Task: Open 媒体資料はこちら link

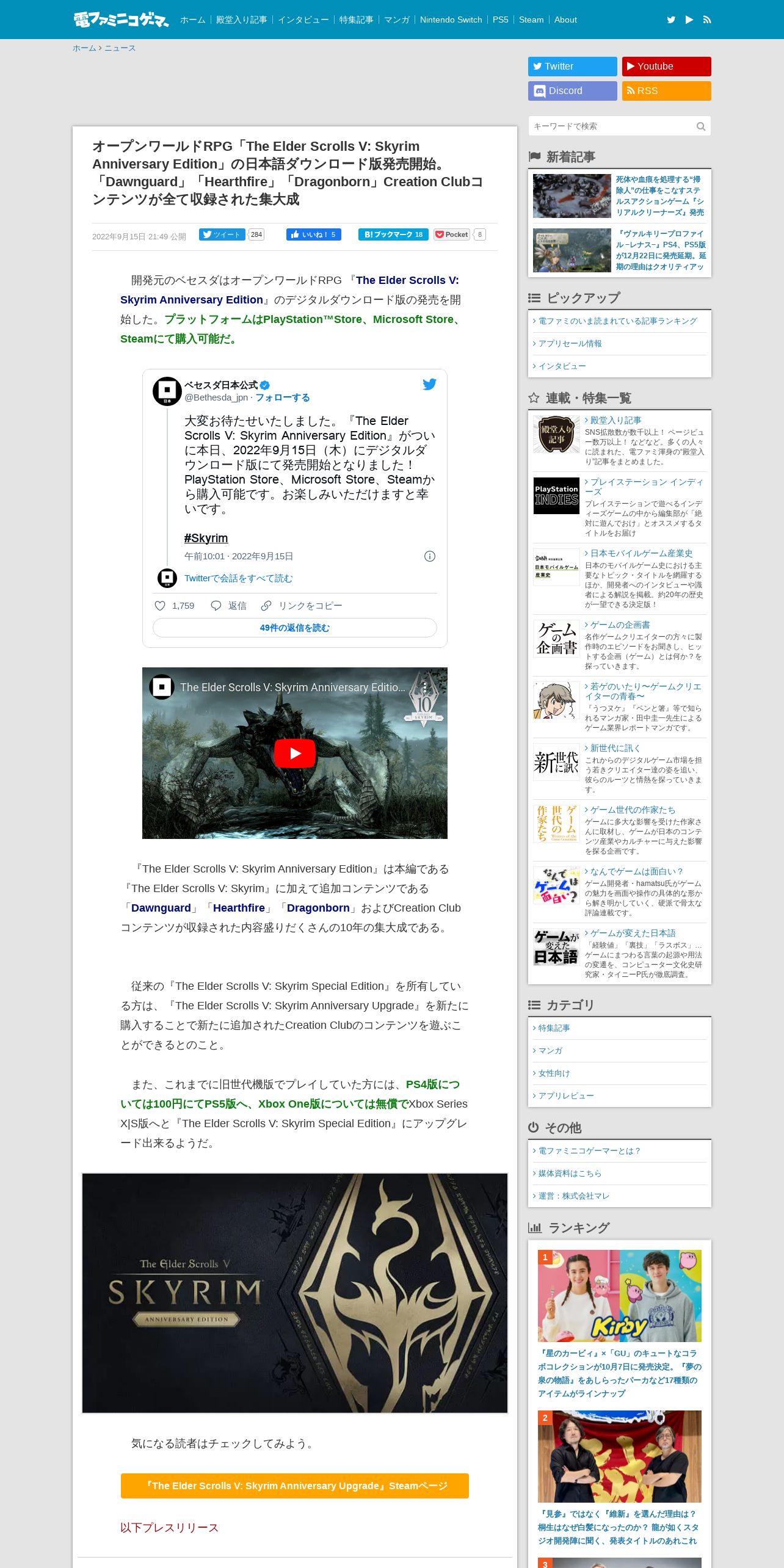Action: [570, 1174]
